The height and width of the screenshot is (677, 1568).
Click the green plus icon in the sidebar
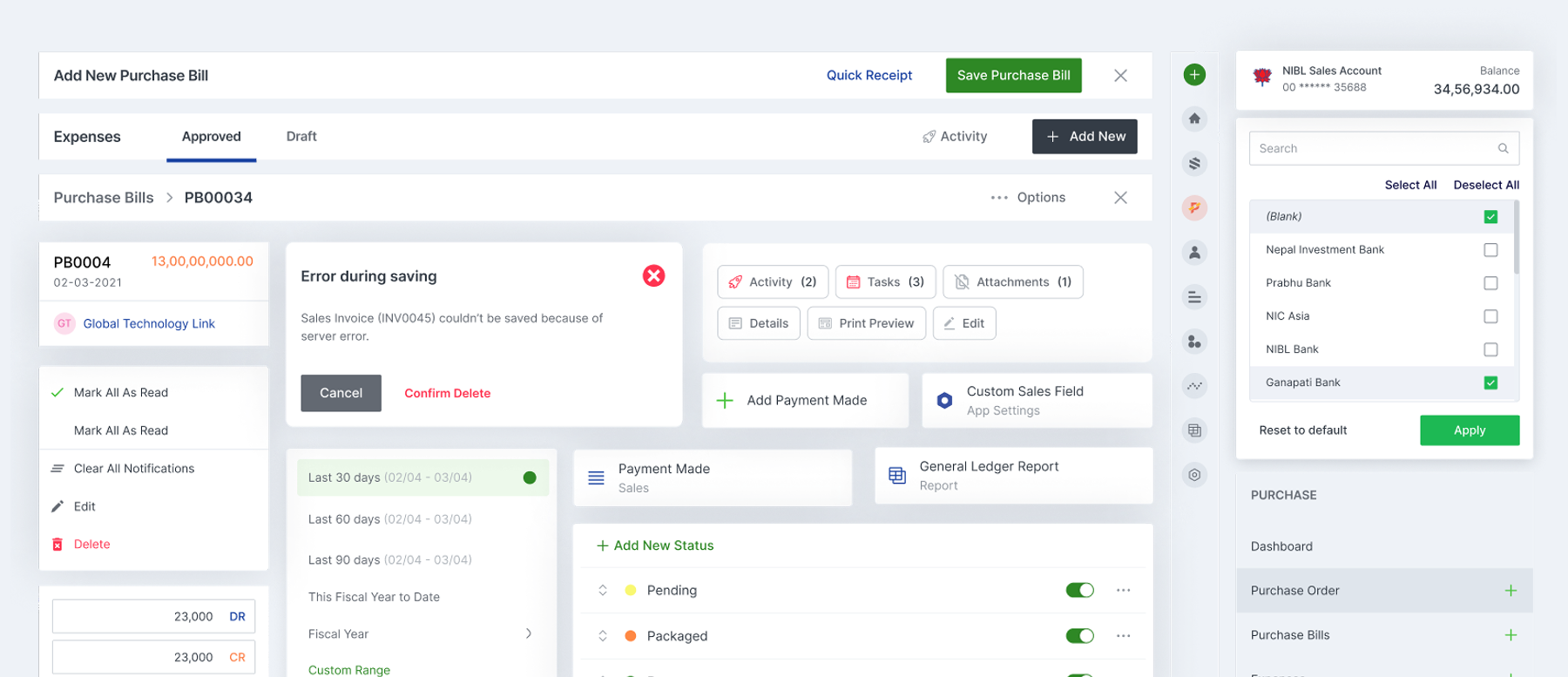(x=1194, y=75)
